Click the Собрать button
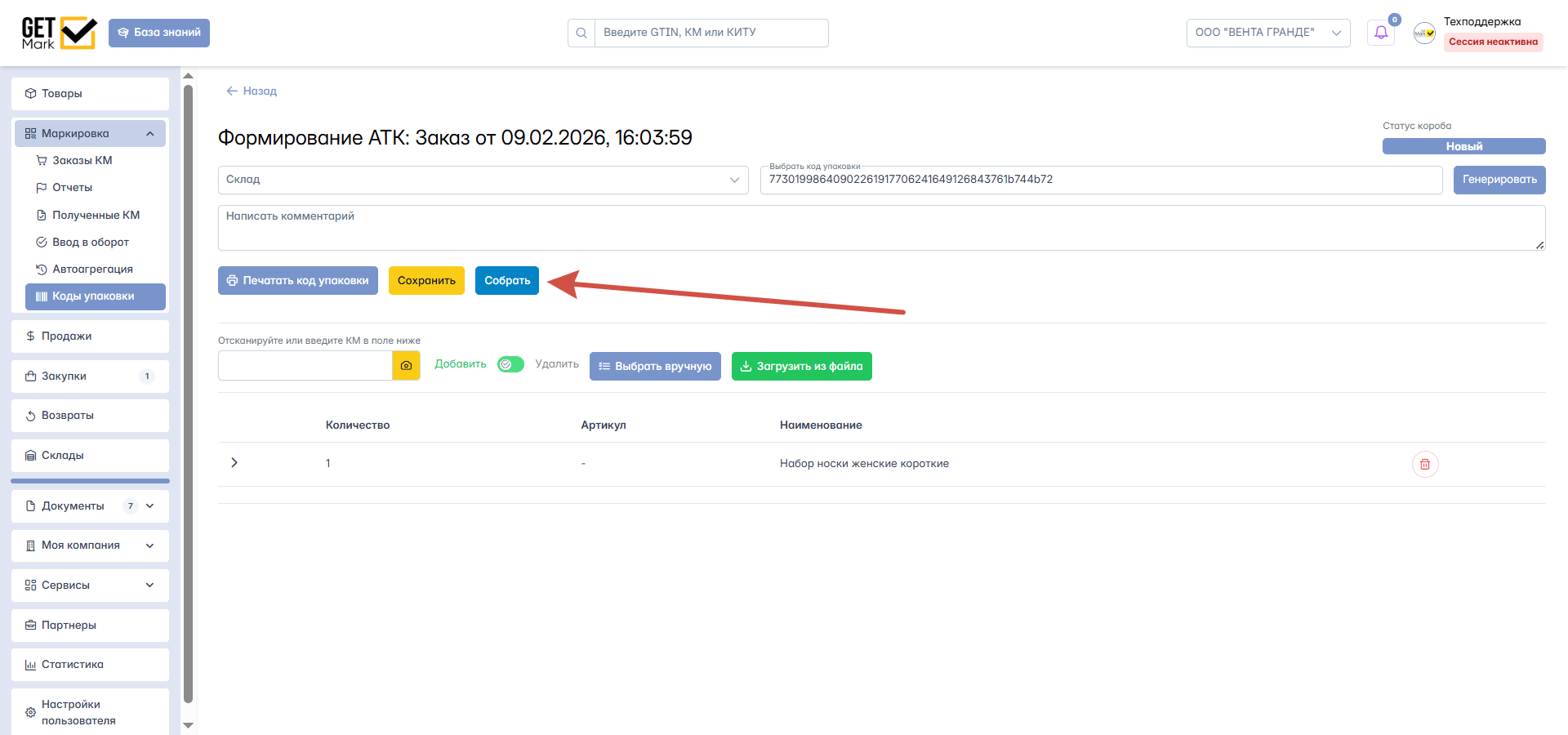 507,280
